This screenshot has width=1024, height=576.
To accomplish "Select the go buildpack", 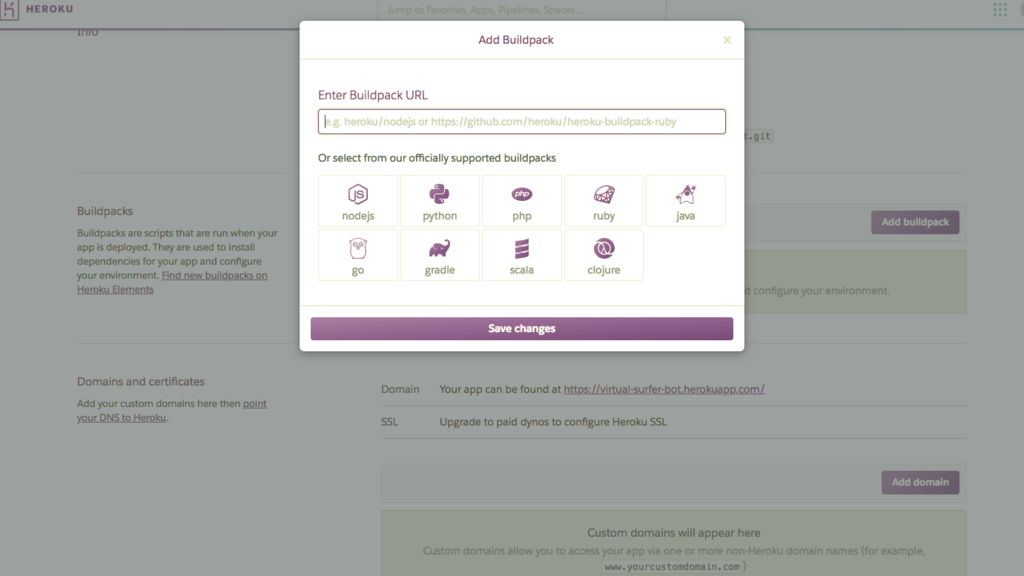I will 358,255.
